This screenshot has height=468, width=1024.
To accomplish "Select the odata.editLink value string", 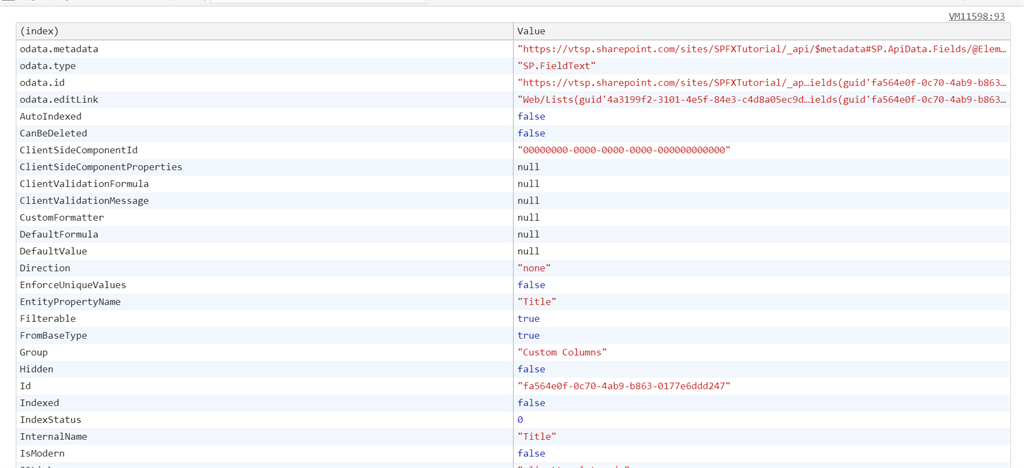I will (x=760, y=100).
